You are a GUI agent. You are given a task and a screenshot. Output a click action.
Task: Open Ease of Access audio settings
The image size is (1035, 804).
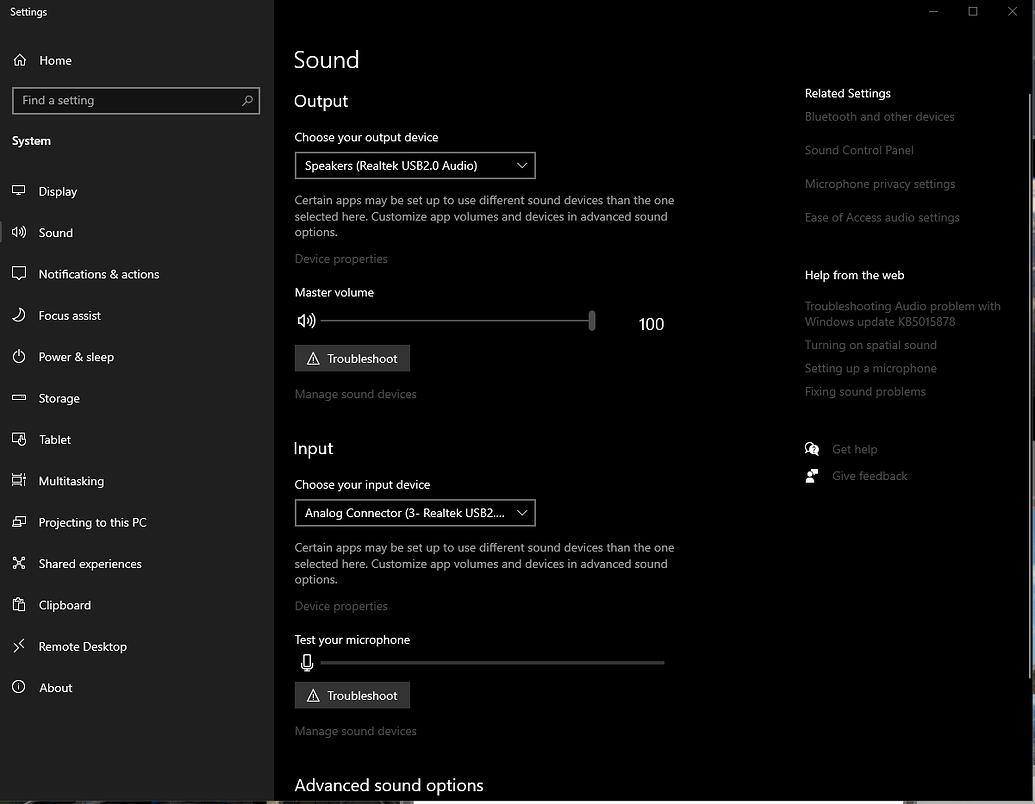tap(882, 218)
